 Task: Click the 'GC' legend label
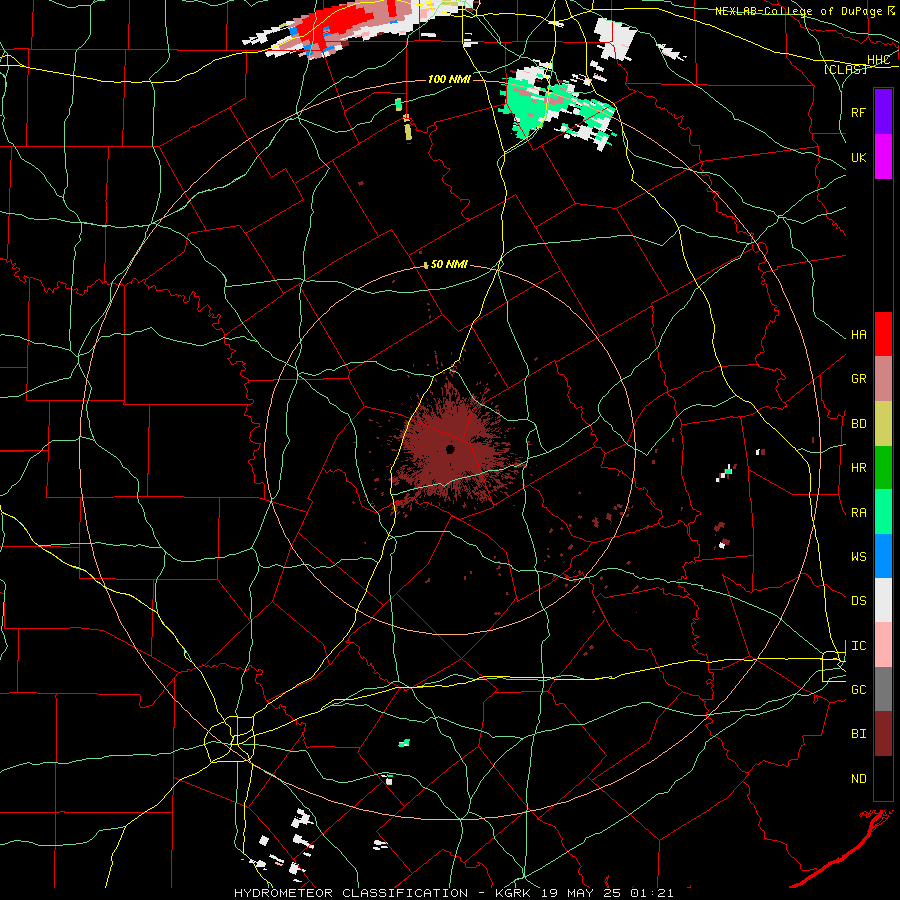(x=858, y=690)
